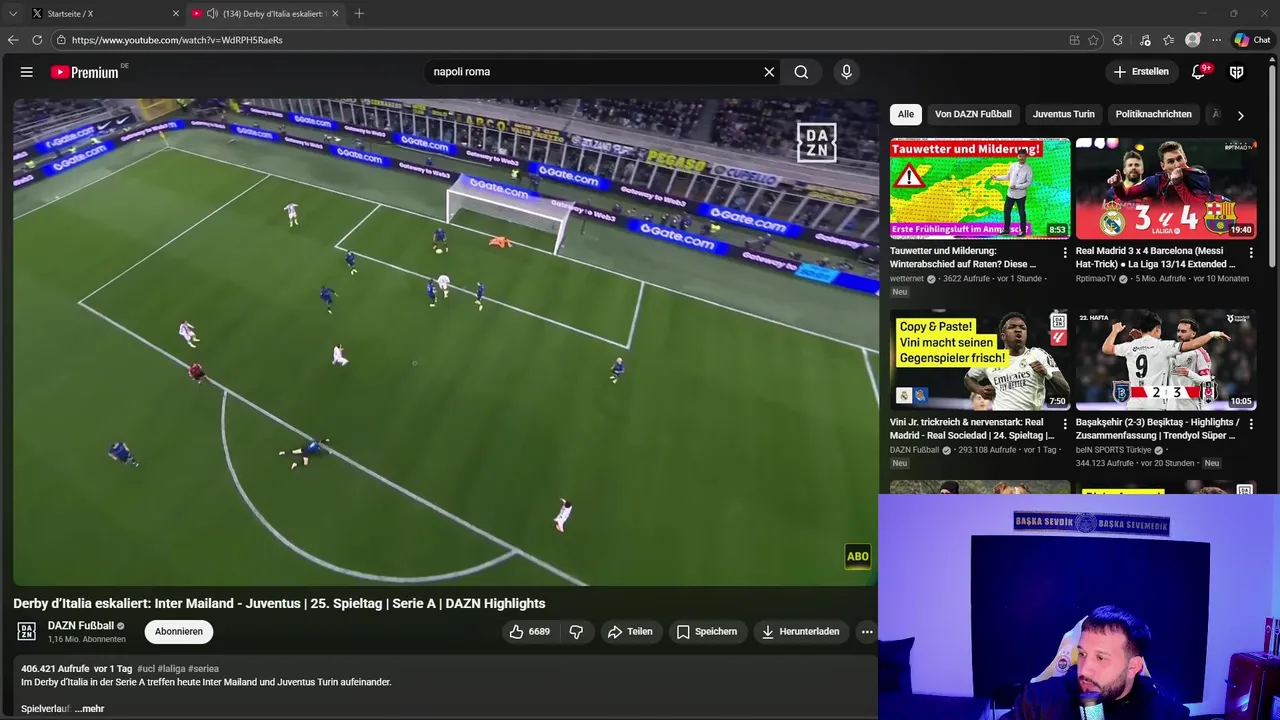
Task: Open browser extensions puzzle icon
Action: [1118, 40]
